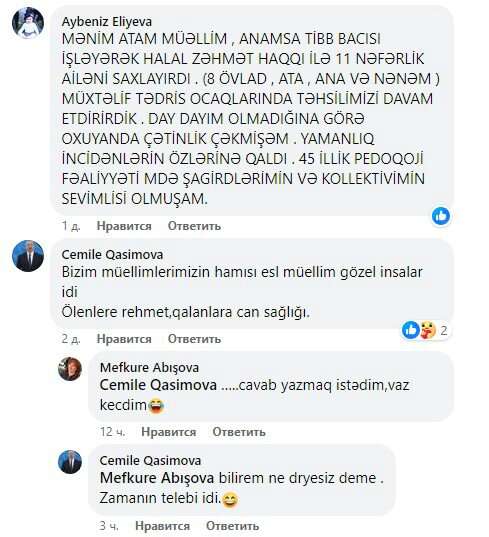489x537 pixels.
Task: Click the like reaction icon on Aybeniz's comment
Action: pos(441,216)
